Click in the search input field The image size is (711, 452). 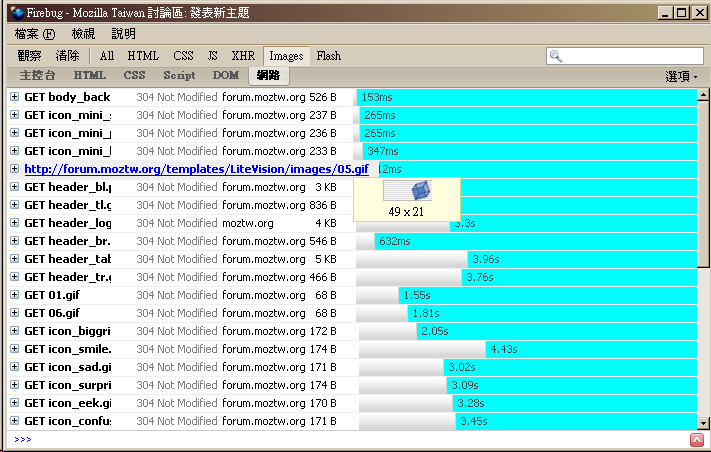coord(630,56)
